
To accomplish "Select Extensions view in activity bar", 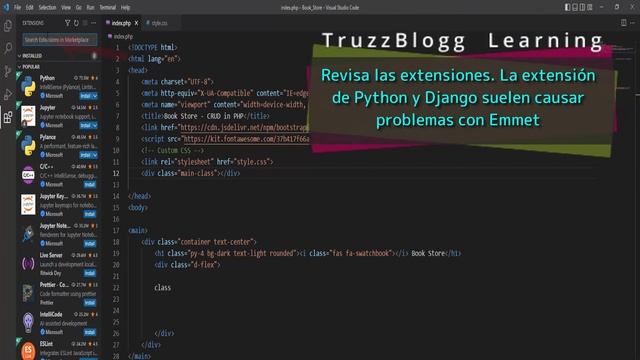I will tap(8, 118).
